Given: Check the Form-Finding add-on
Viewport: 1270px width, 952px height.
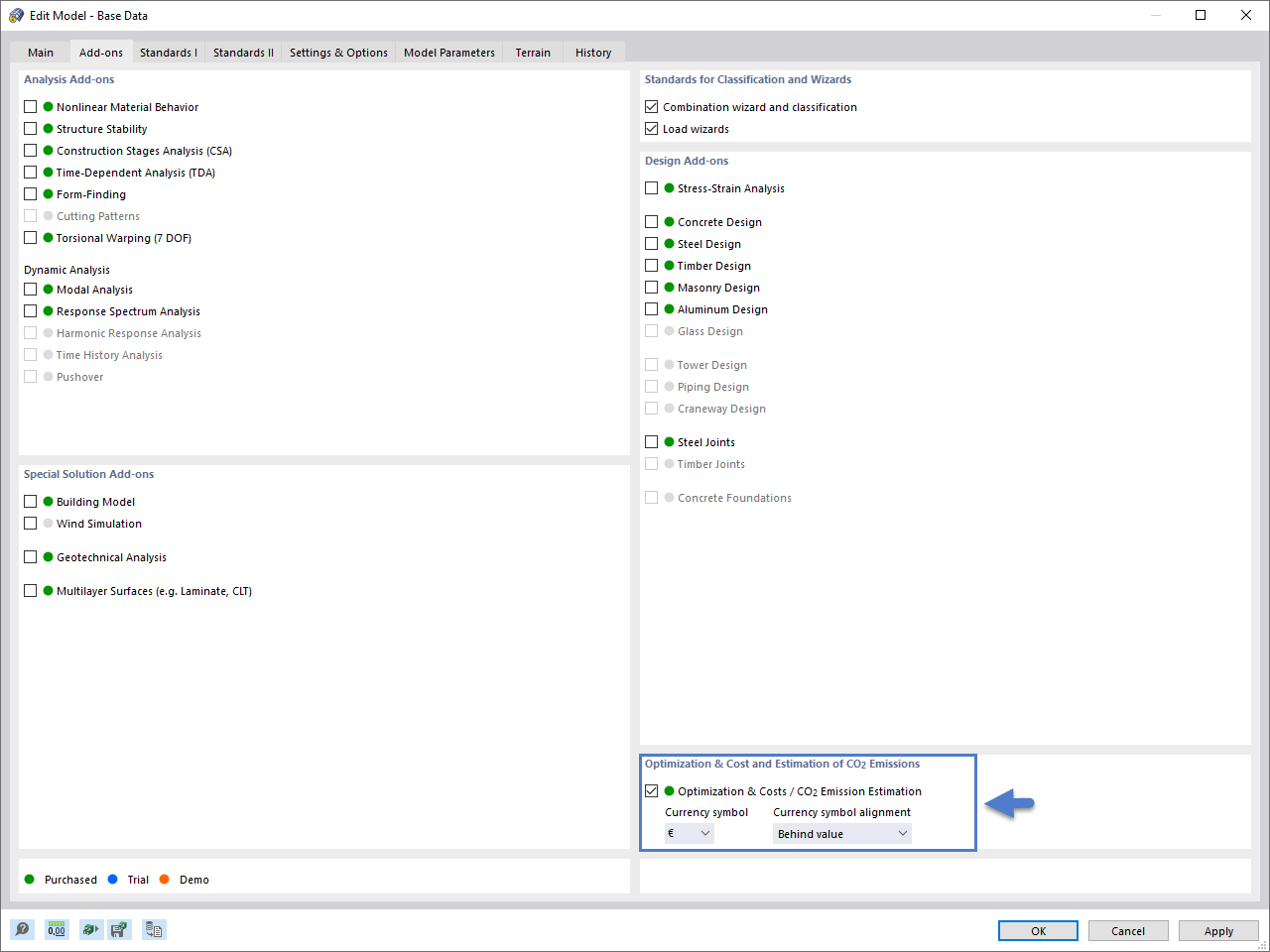Looking at the screenshot, I should (x=30, y=194).
